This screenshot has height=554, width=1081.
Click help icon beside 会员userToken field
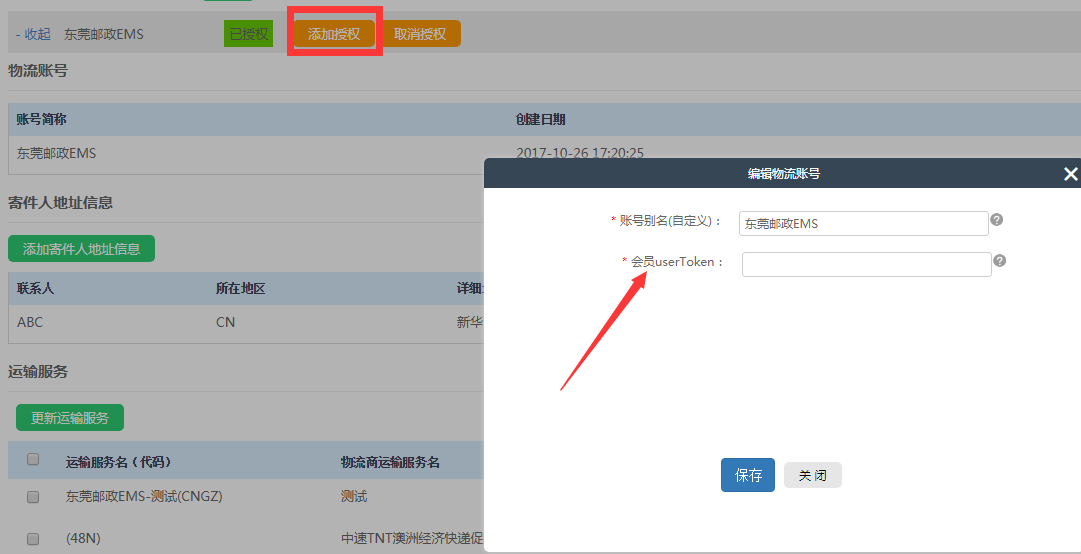999,261
